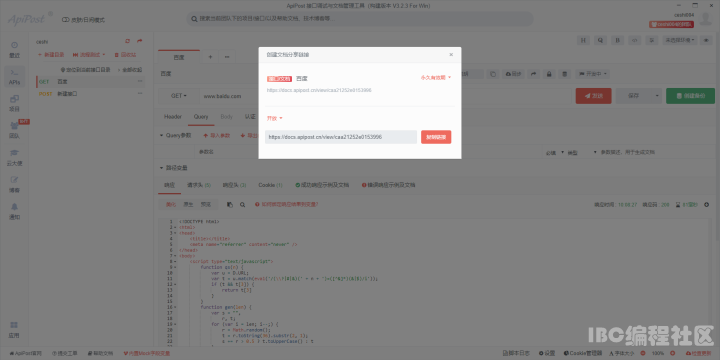
Task: Open the notifications bell icon
Action: (15, 211)
